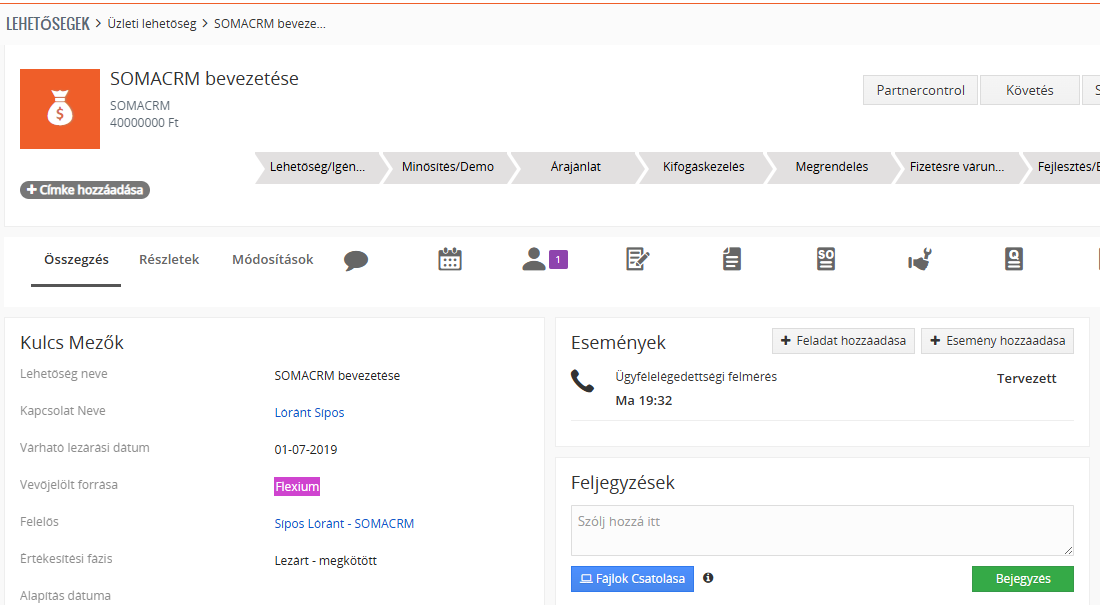Viewport: 1100px width, 605px height.
Task: Open the quotes Q icon tab
Action: pos(1013,260)
